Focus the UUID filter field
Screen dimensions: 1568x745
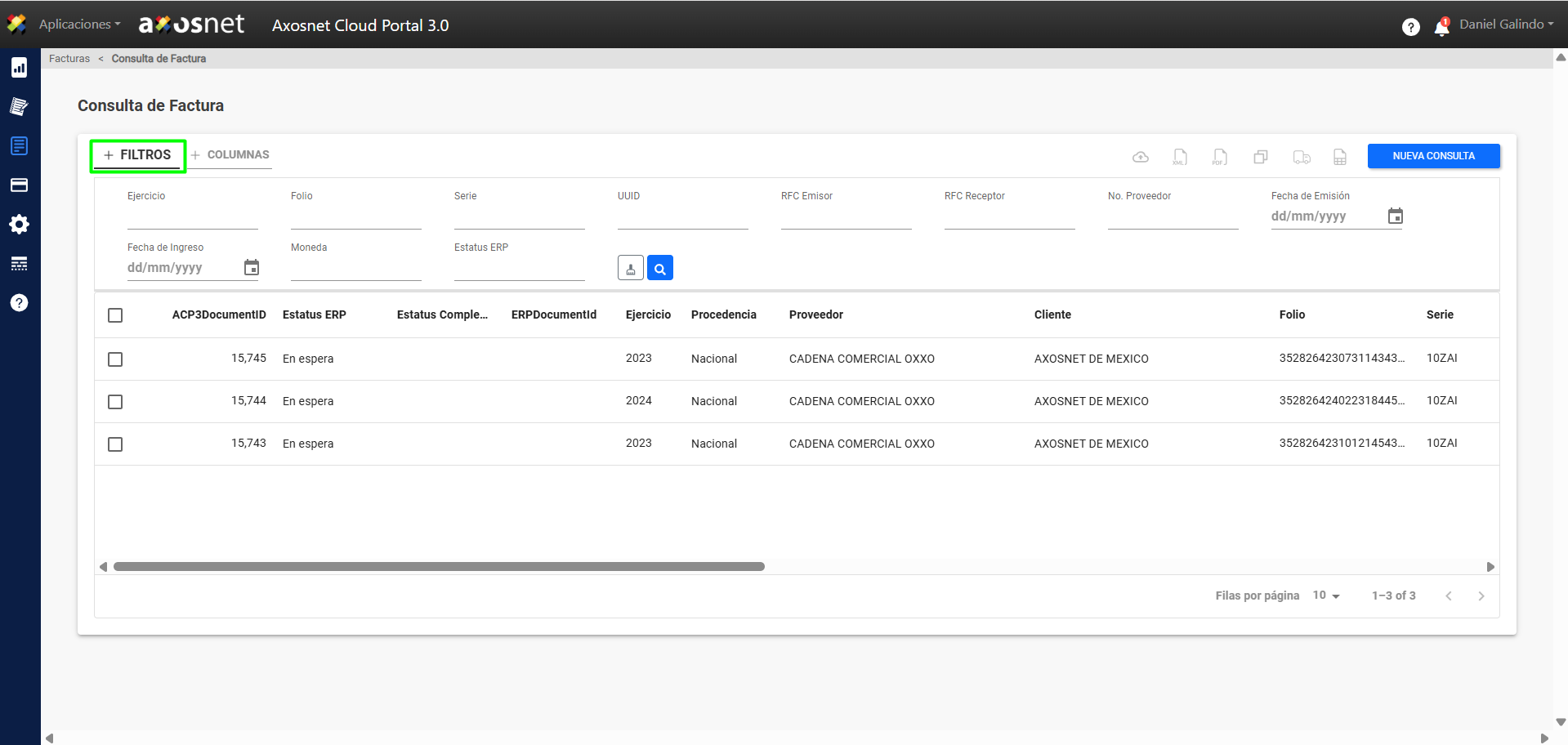683,217
